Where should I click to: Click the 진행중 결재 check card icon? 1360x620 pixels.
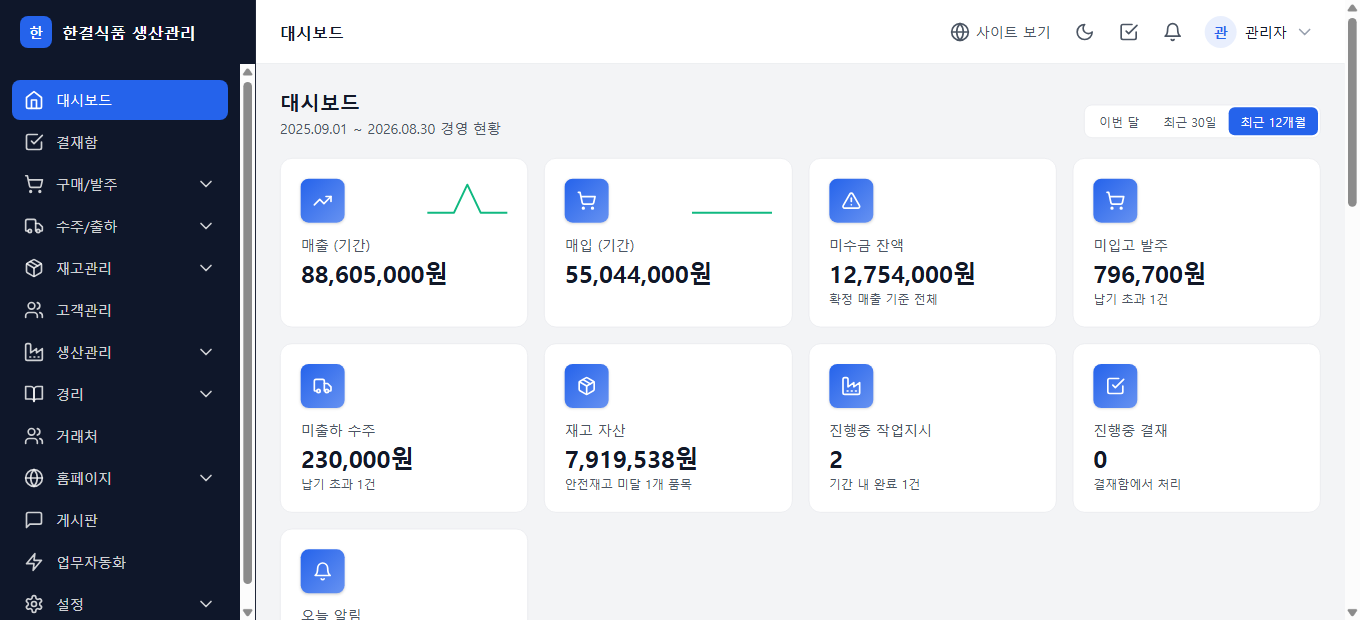pyautogui.click(x=1116, y=386)
